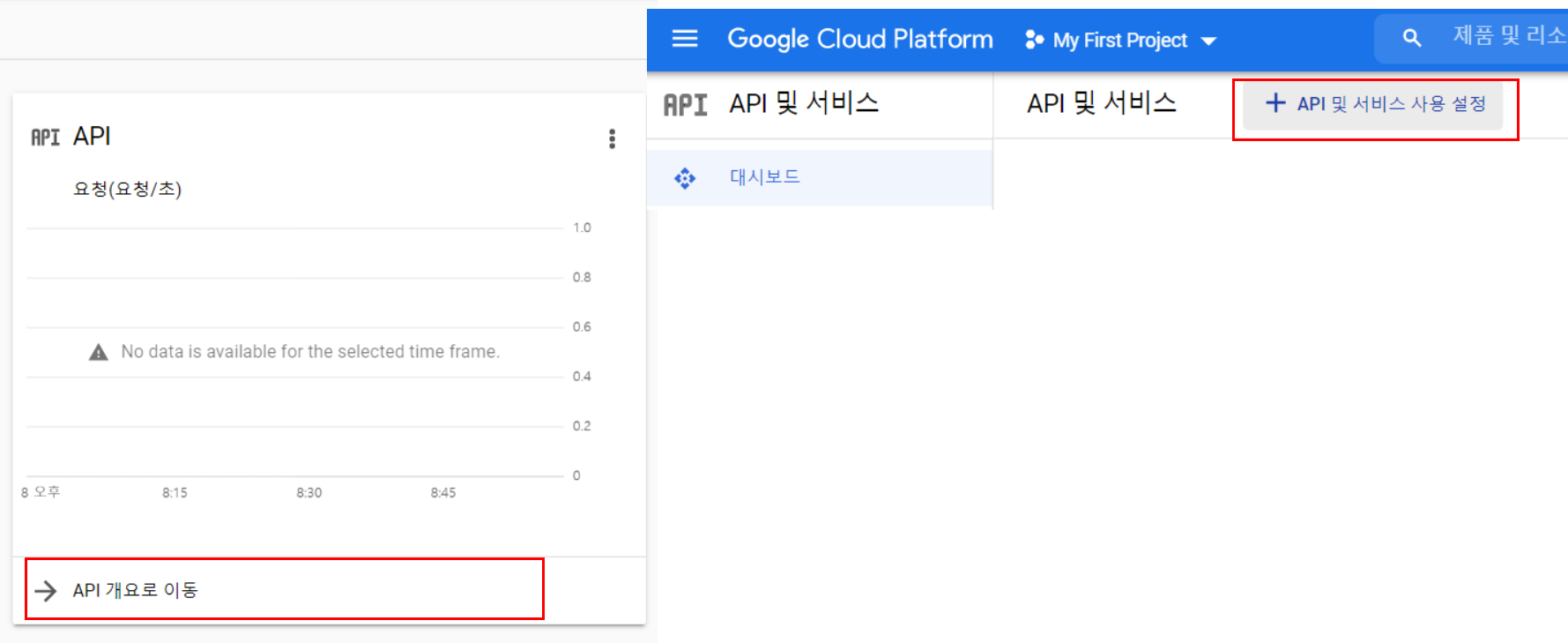Click the arrow icon beside API 개요로 이동
Viewport: 1568px width, 643px height.
coord(45,590)
